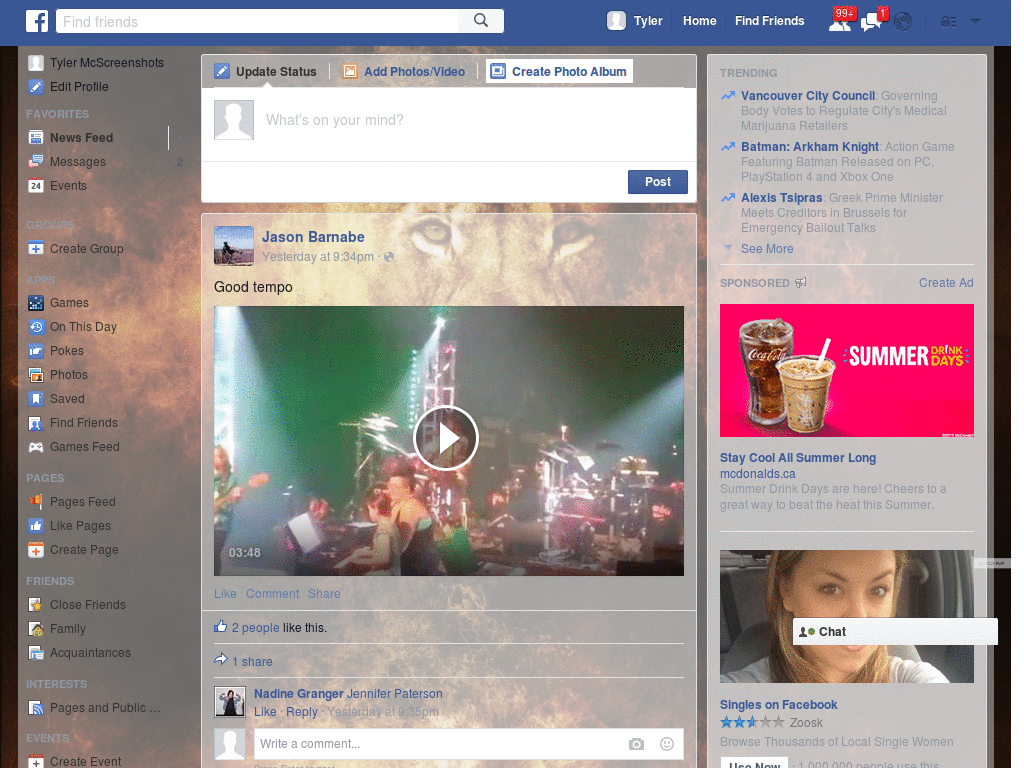Select the Create Photo Album tab
Viewport: 1024px width, 768px height.
tap(560, 71)
